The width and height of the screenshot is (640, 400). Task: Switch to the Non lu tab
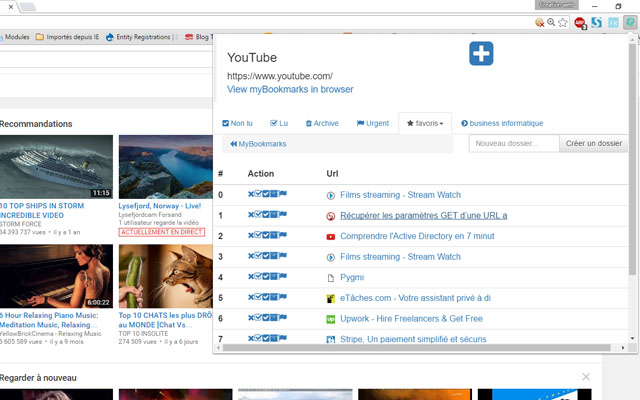click(237, 123)
